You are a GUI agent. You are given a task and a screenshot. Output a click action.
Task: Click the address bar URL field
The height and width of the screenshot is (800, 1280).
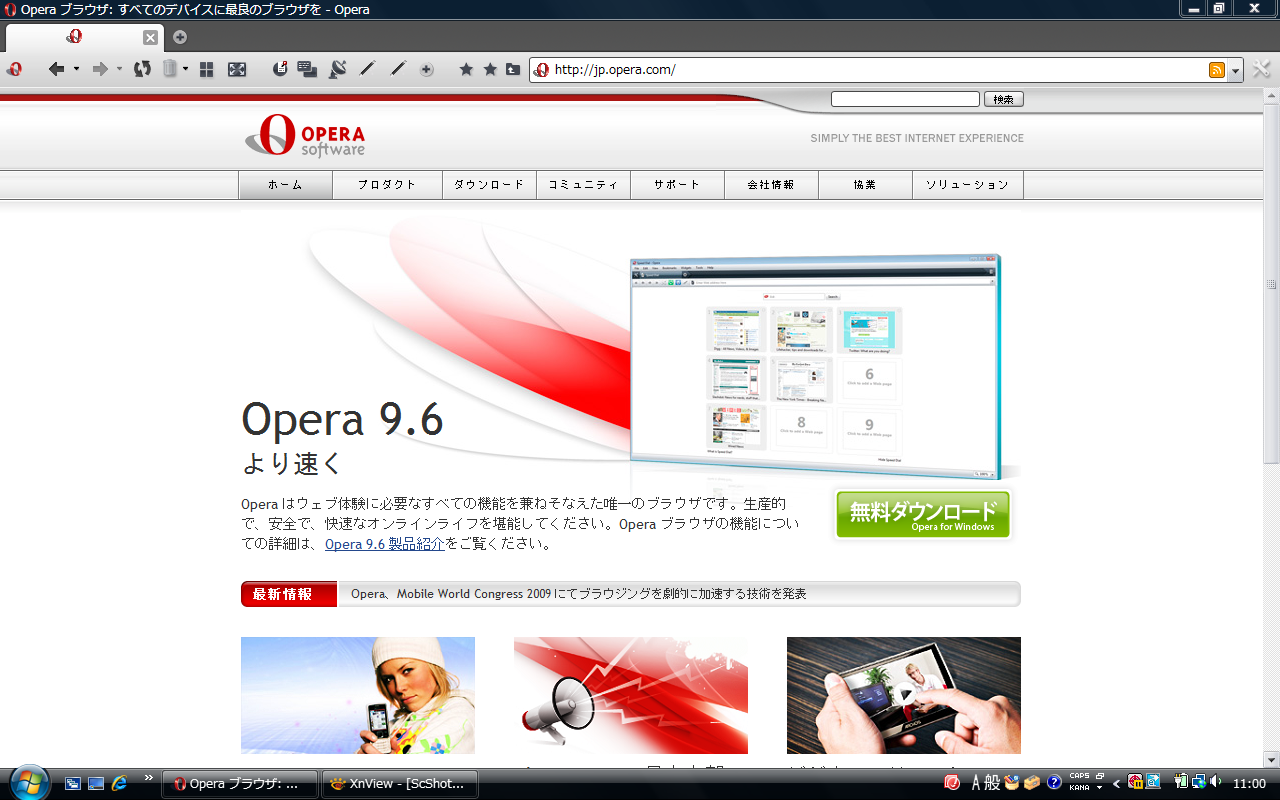coord(878,70)
